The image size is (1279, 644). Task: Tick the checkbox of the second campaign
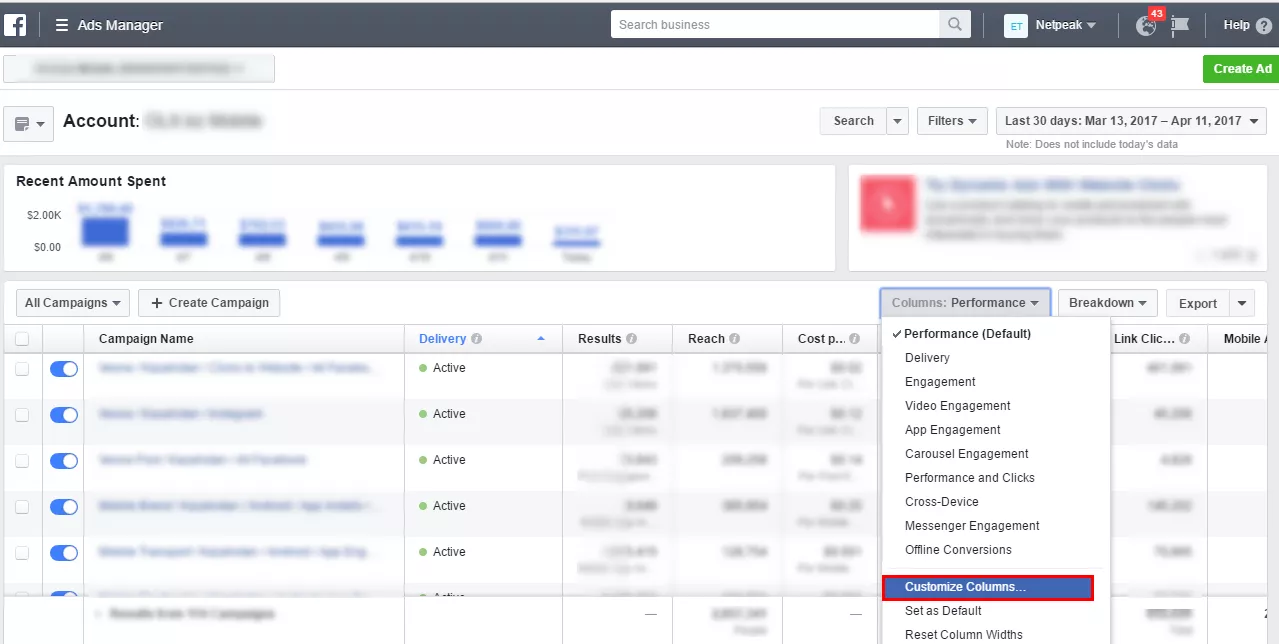point(22,415)
